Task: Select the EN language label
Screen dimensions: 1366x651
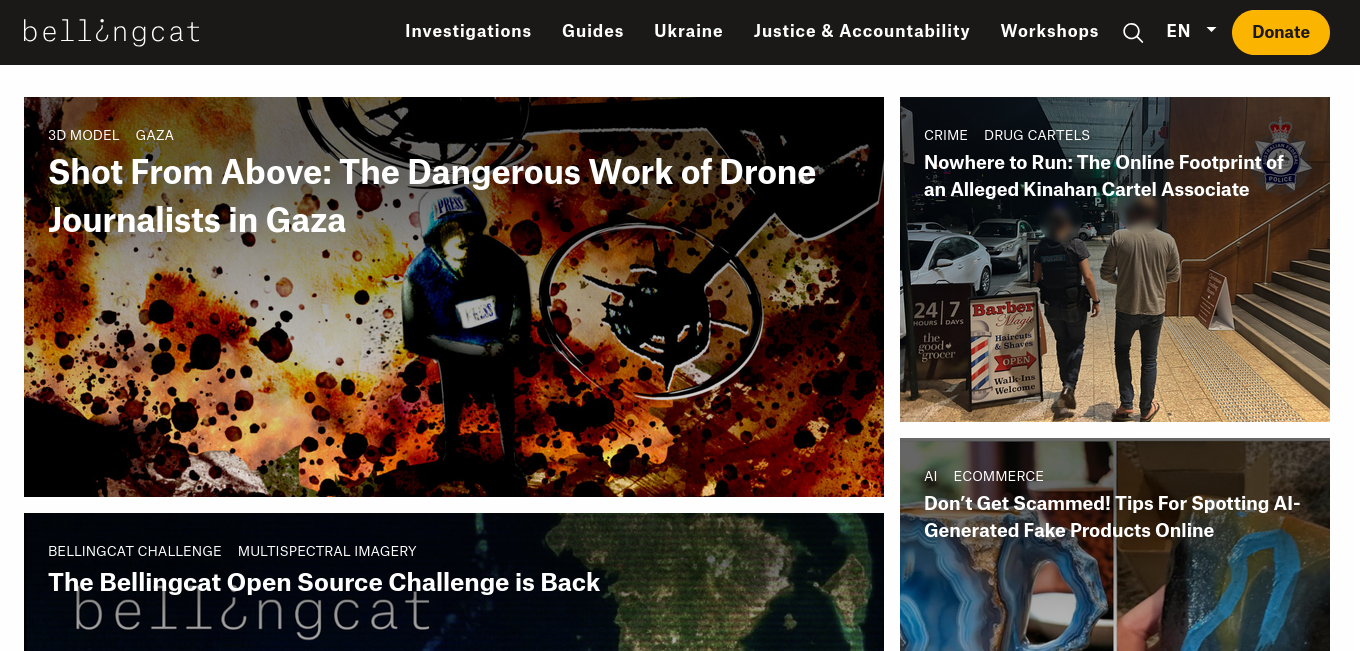Action: pos(1178,31)
